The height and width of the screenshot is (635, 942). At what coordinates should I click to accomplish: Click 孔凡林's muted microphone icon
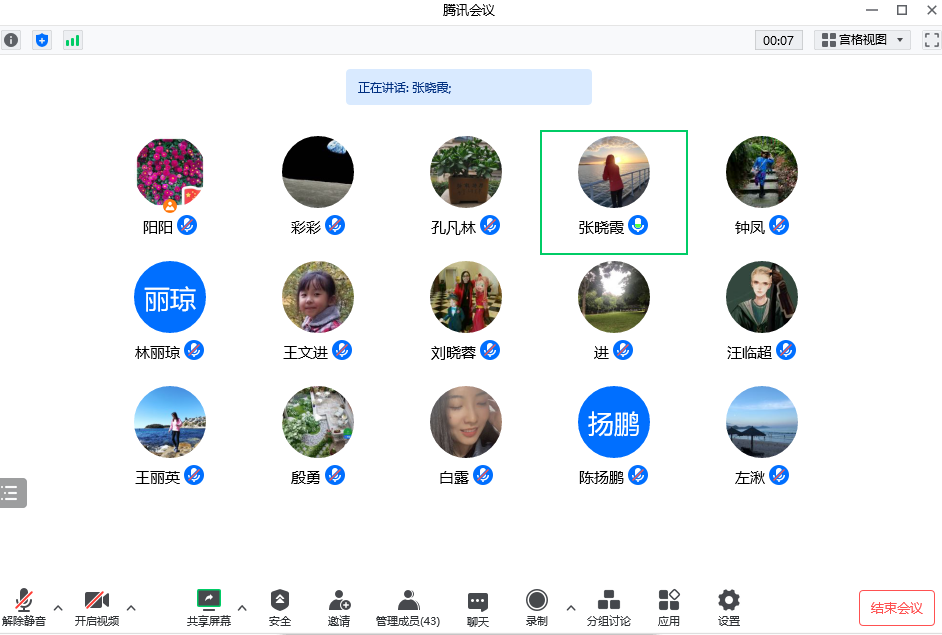coord(490,226)
